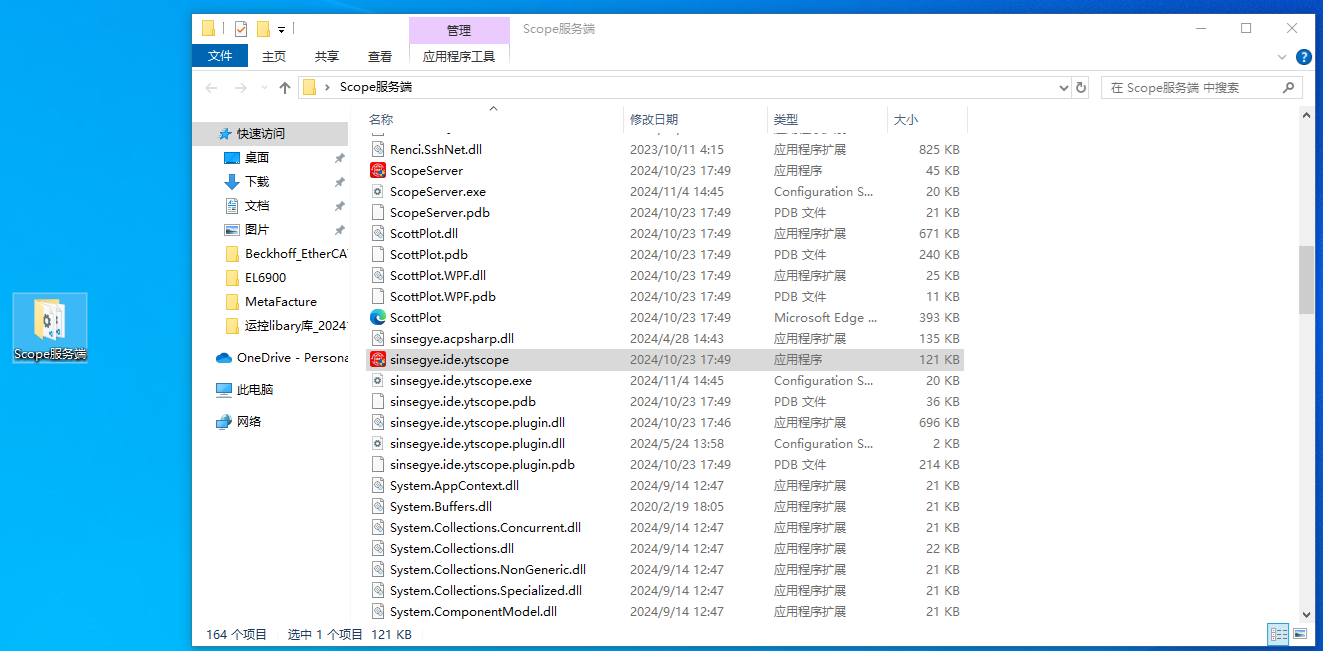Click the Properties icon in the quick access toolbar

click(240, 28)
